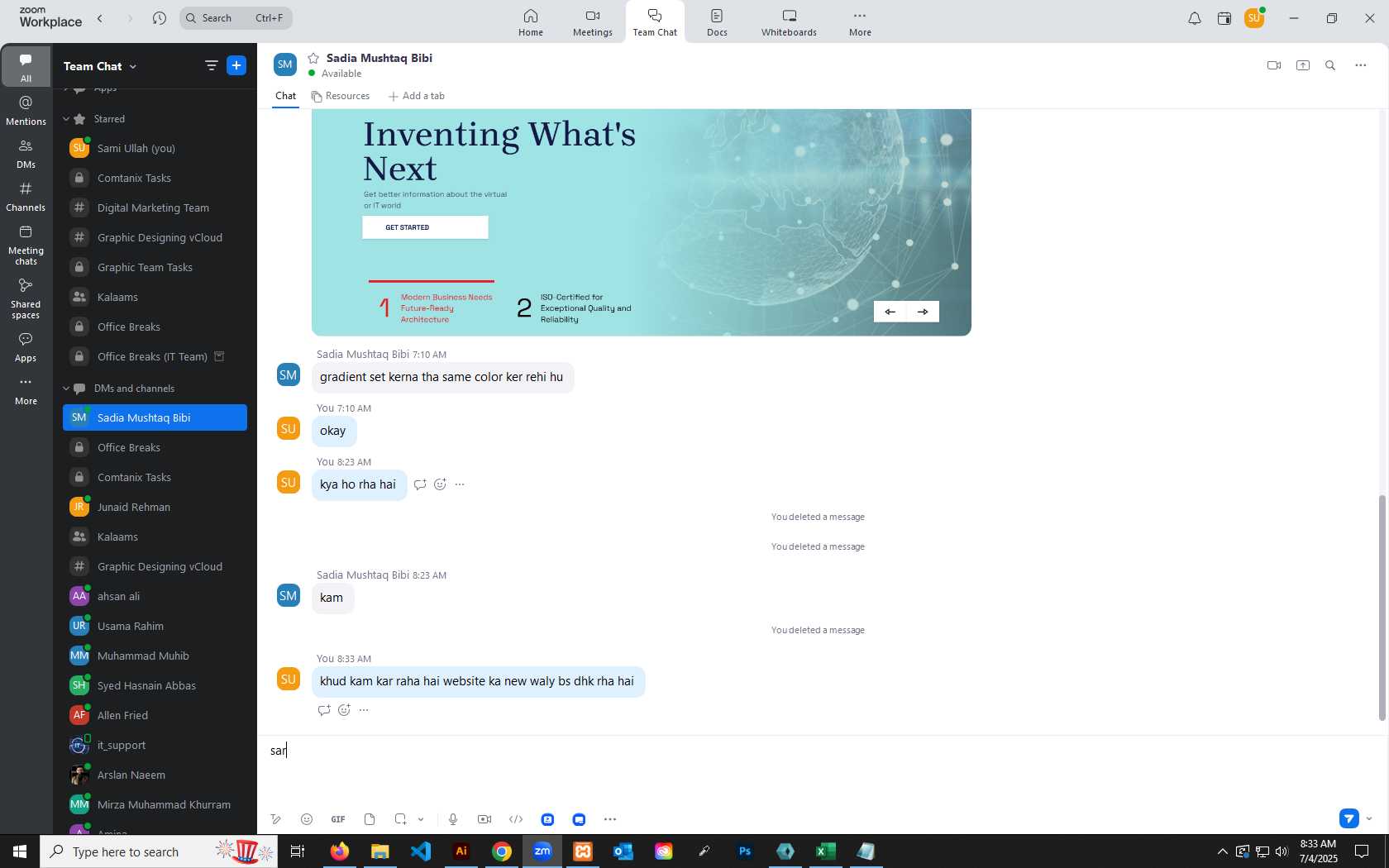Open the Syed Hasnain Abbas chat
1389x868 pixels.
[155, 685]
